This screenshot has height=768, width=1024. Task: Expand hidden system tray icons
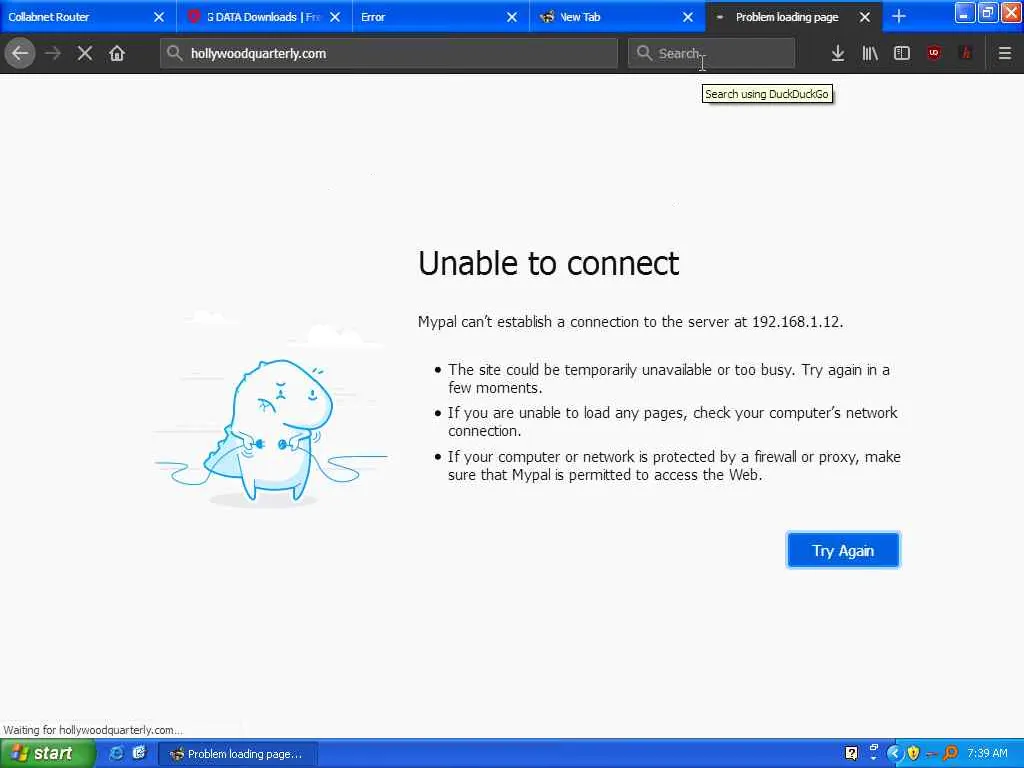tap(895, 754)
